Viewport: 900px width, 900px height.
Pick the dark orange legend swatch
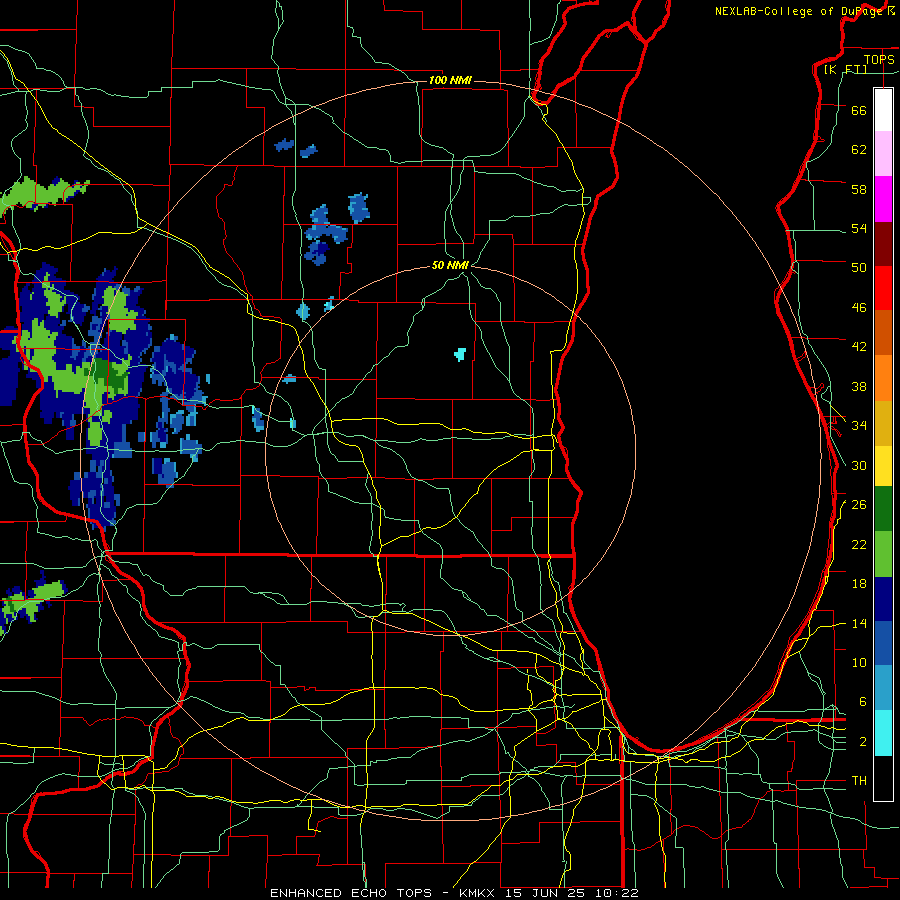coord(883,332)
